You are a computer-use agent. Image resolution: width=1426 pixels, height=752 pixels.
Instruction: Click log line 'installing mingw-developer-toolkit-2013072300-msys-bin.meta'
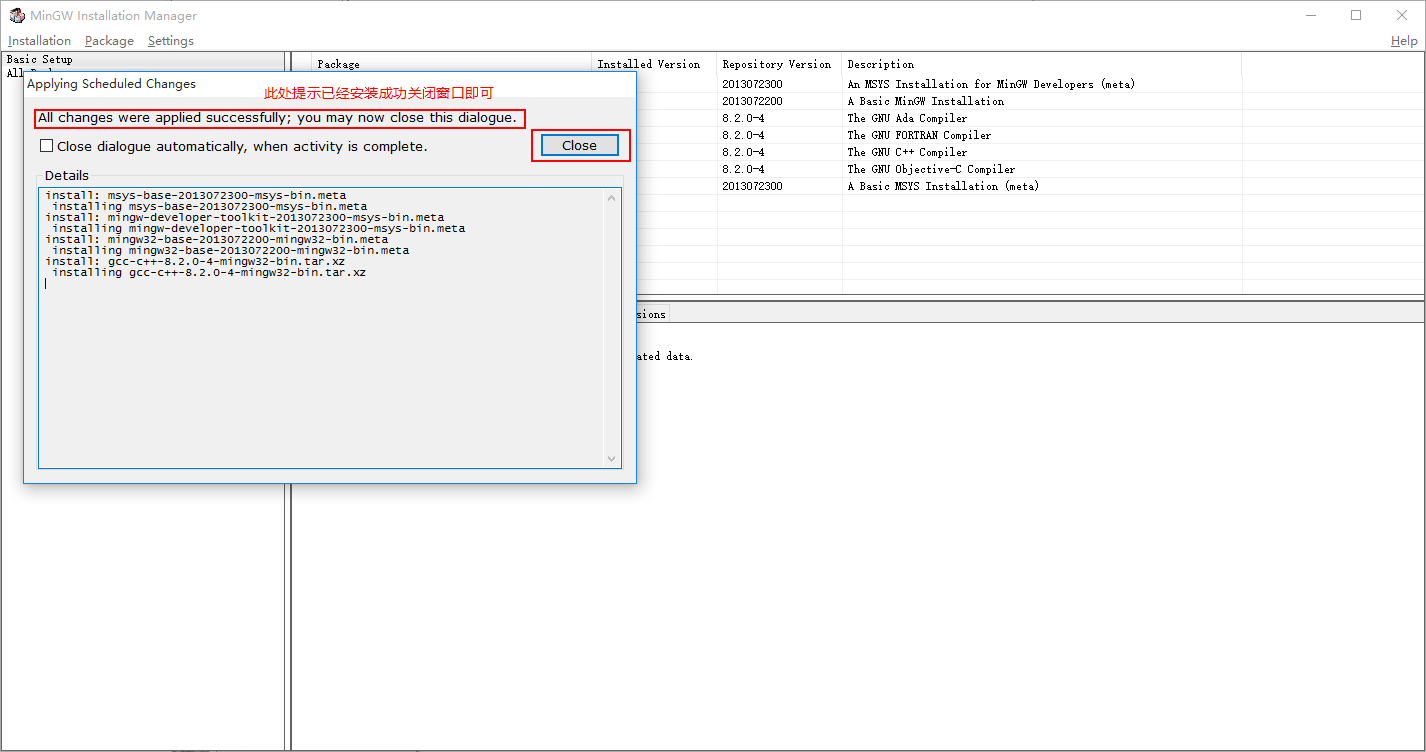[259, 228]
